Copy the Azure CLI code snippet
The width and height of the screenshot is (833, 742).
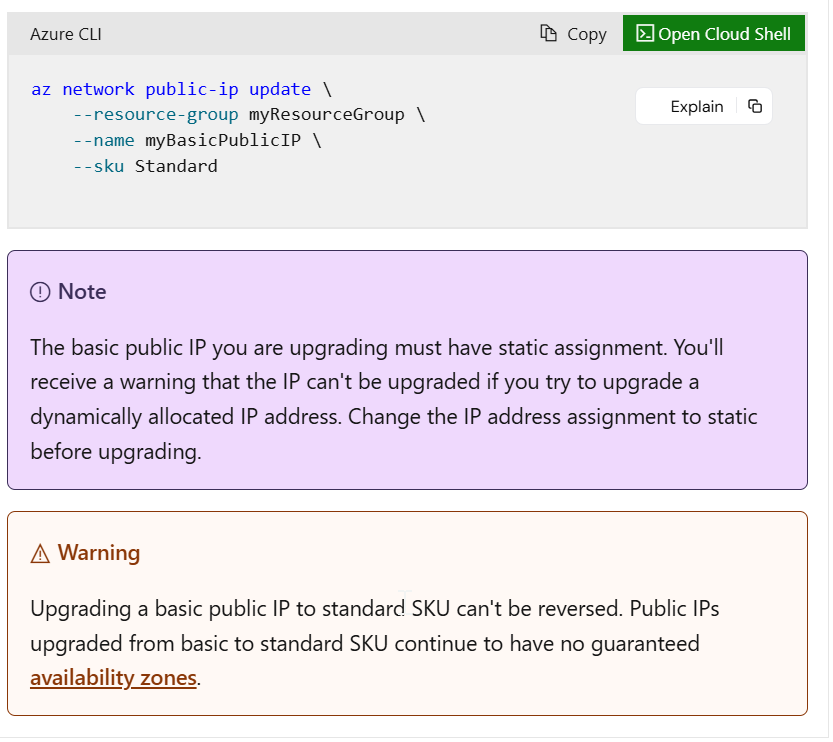(572, 33)
